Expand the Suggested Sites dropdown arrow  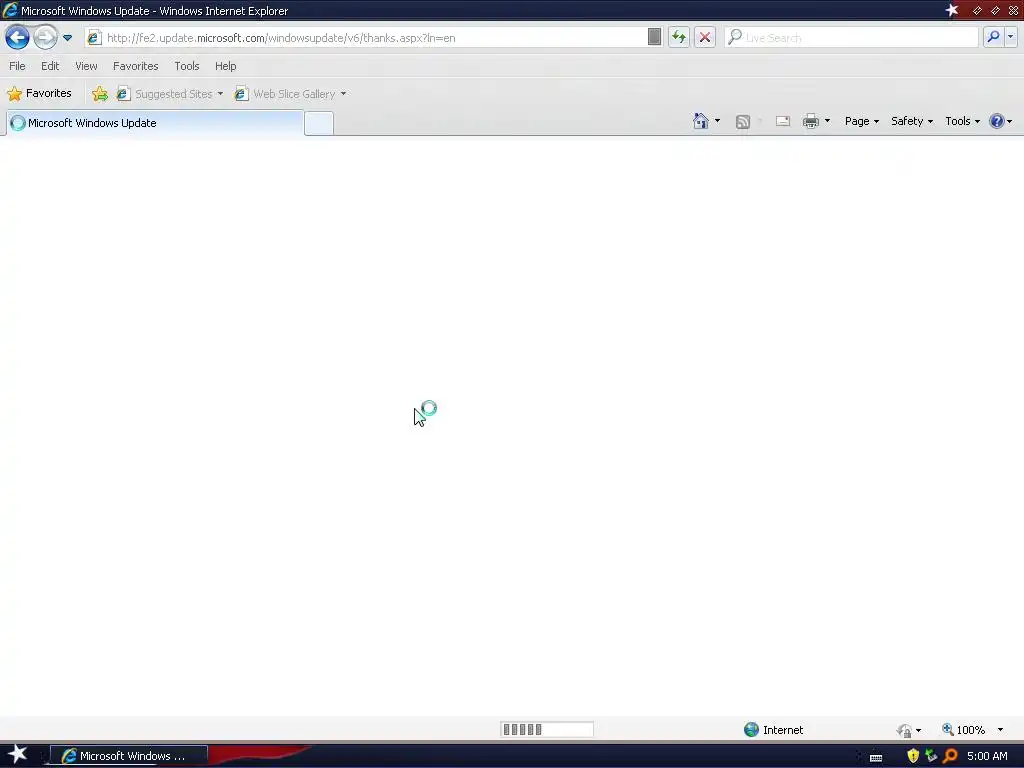220,94
